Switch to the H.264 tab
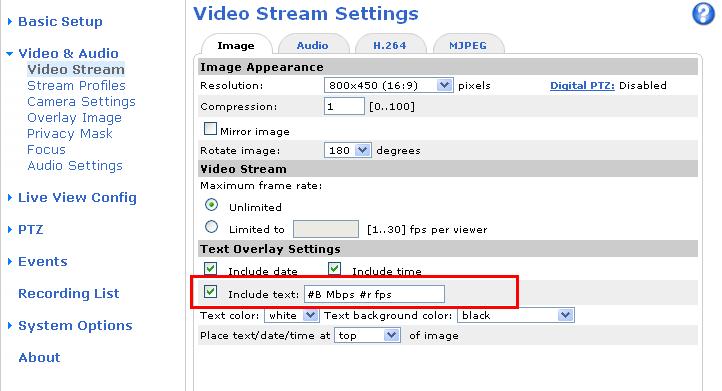This screenshot has height=391, width=722. [390, 45]
